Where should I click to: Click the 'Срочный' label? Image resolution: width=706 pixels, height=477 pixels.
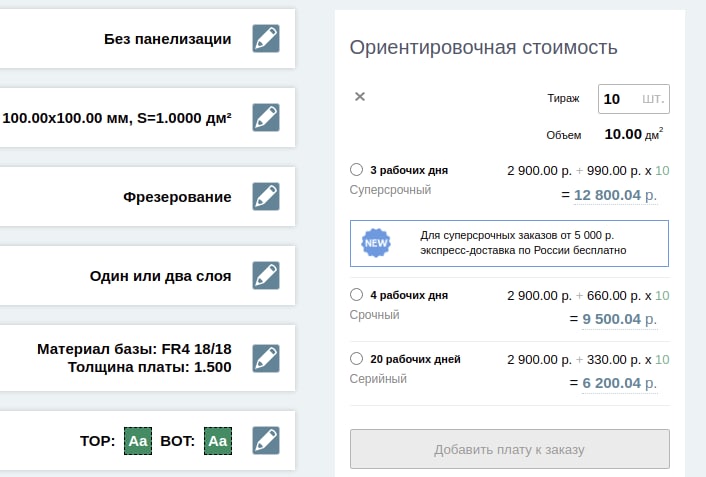(x=375, y=314)
